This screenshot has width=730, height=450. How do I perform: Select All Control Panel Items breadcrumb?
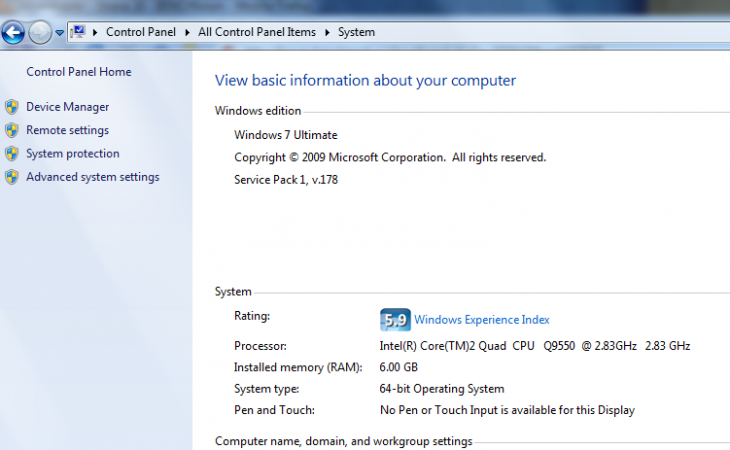tap(257, 32)
